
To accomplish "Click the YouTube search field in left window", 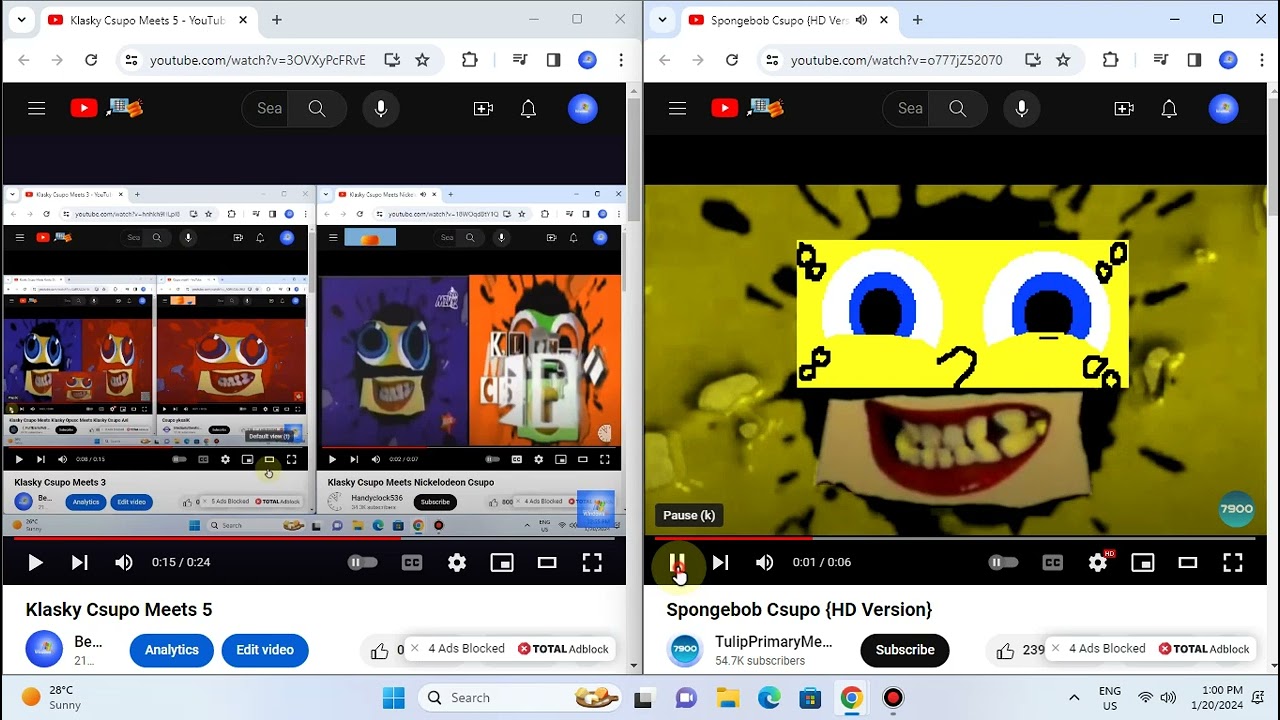I will (x=266, y=109).
